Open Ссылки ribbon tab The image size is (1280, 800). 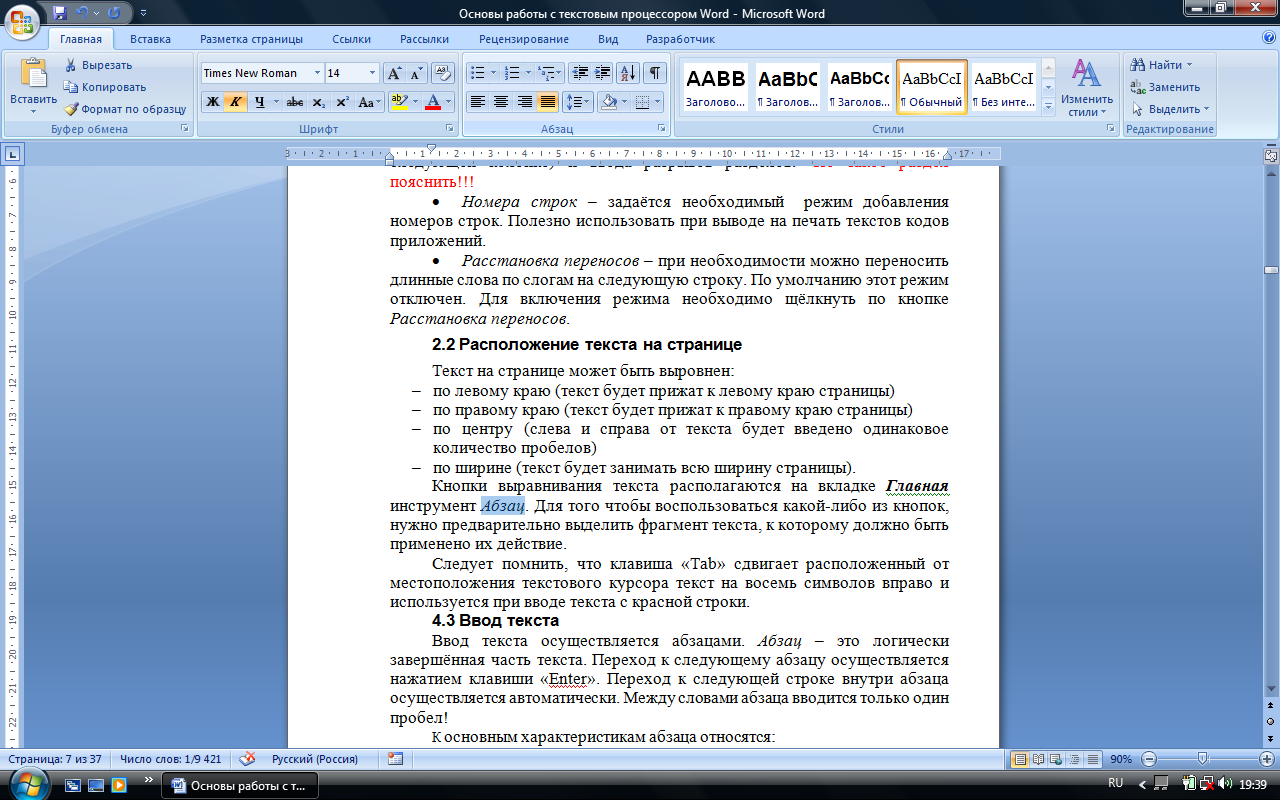(x=351, y=39)
